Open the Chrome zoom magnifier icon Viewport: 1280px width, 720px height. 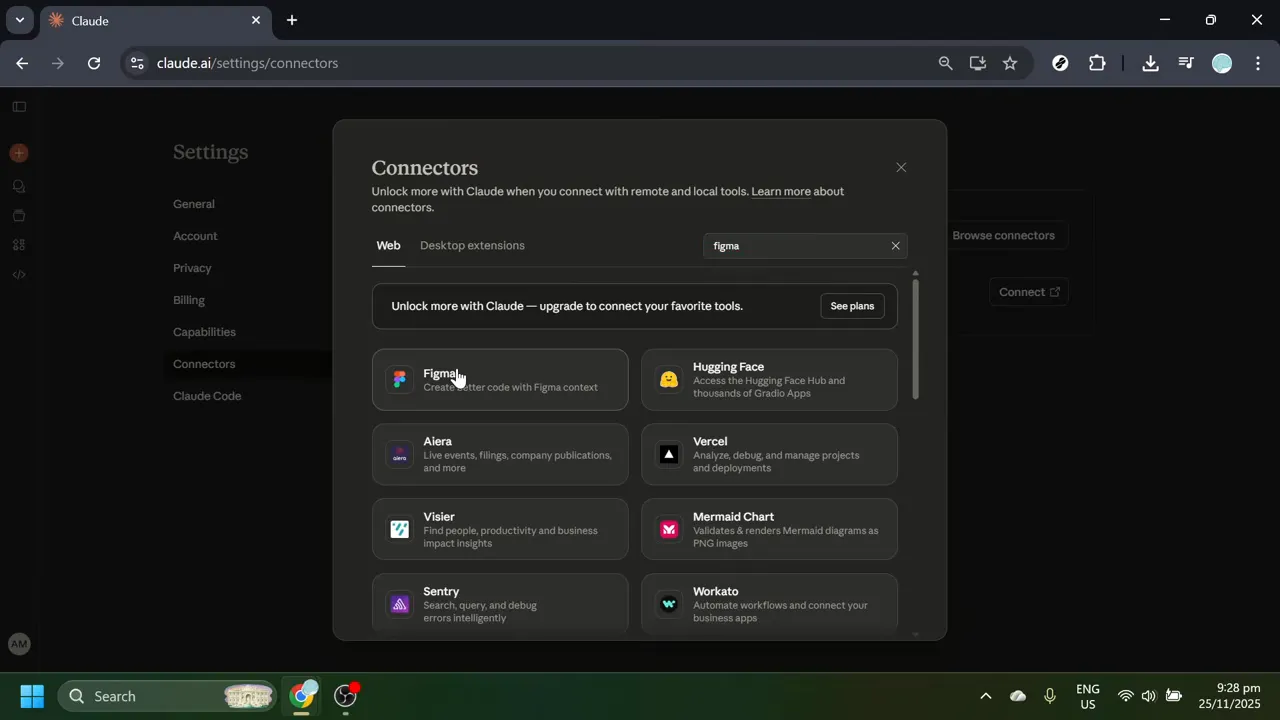click(946, 63)
